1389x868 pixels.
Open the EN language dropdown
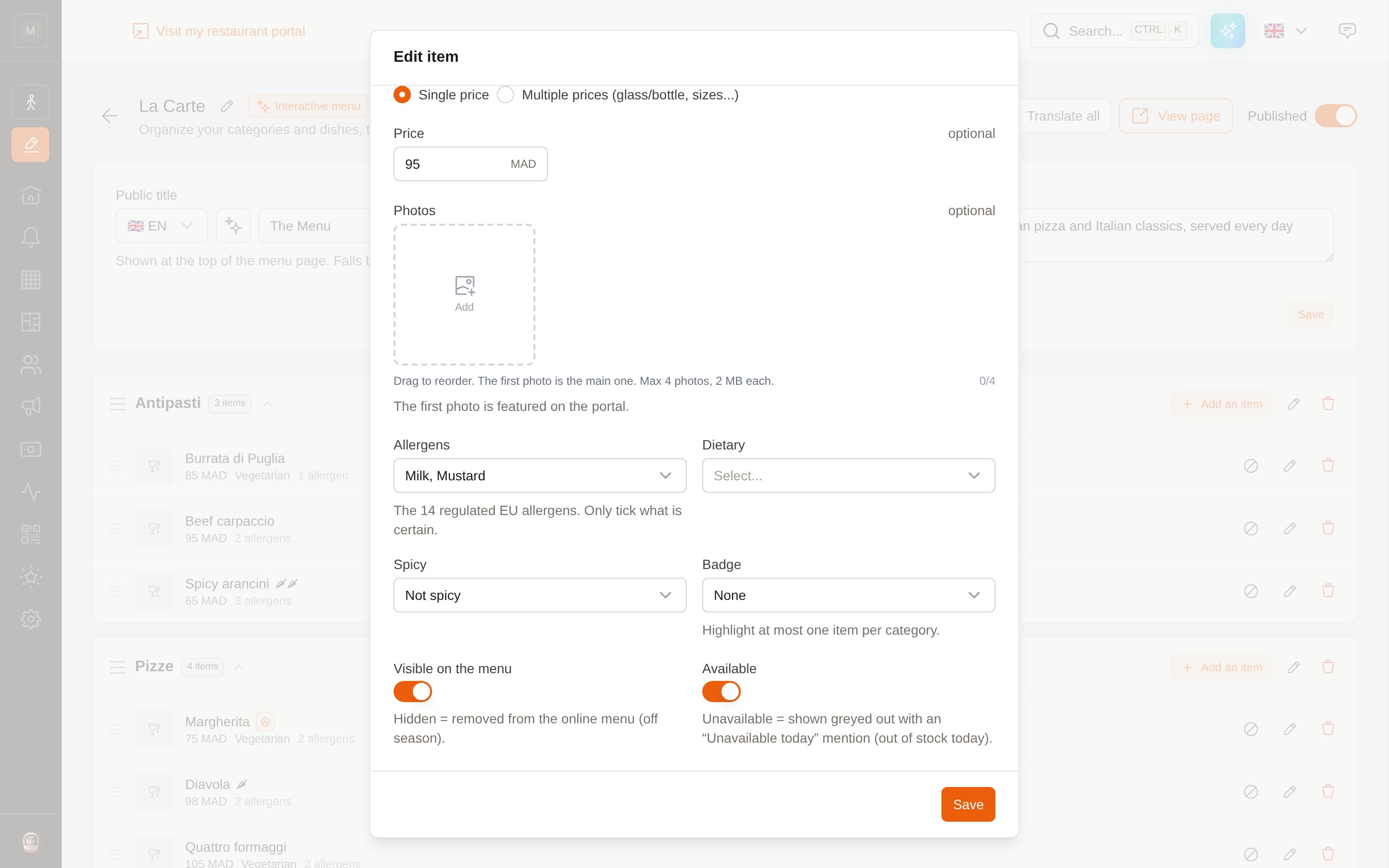(x=162, y=226)
